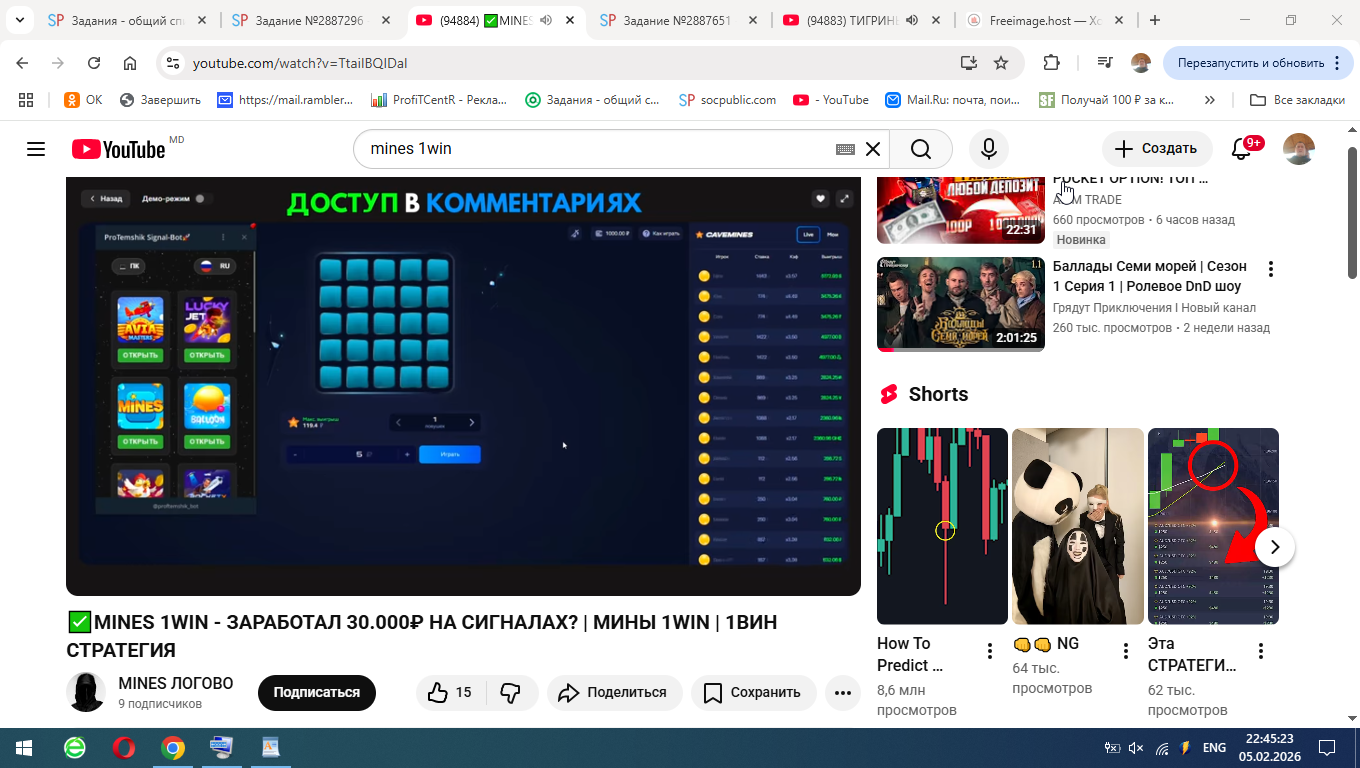Open YouTube notifications bell
Viewport: 1360px width, 768px height.
point(1241,149)
